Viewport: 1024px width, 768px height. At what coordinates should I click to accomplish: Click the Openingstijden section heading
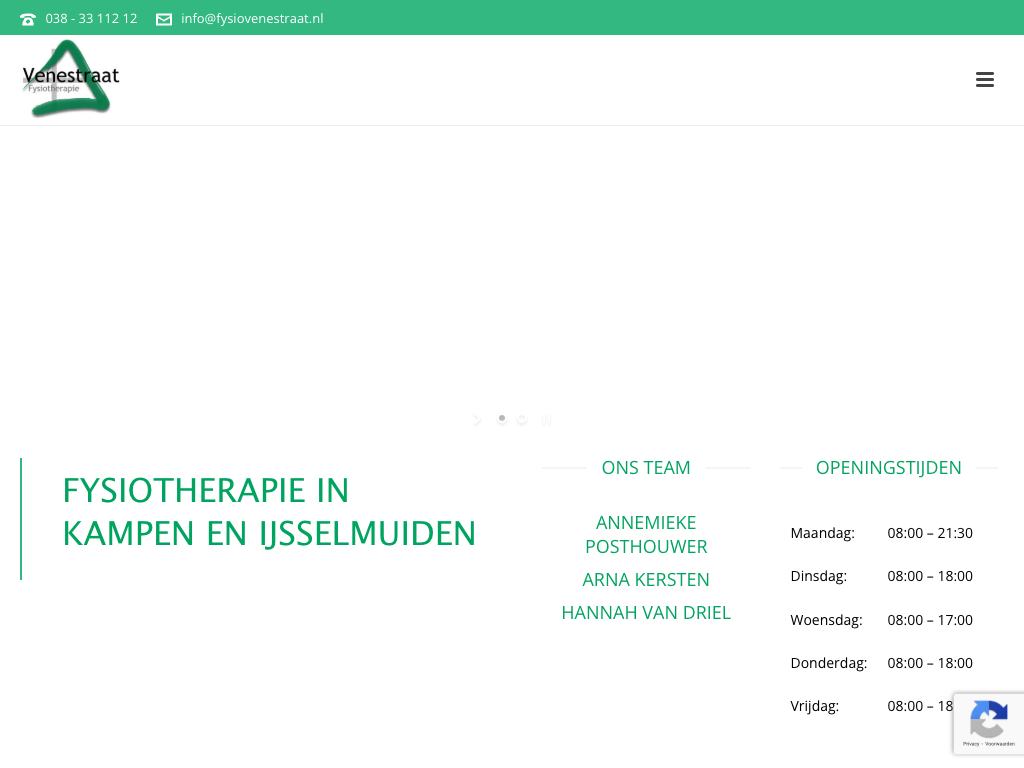point(888,467)
